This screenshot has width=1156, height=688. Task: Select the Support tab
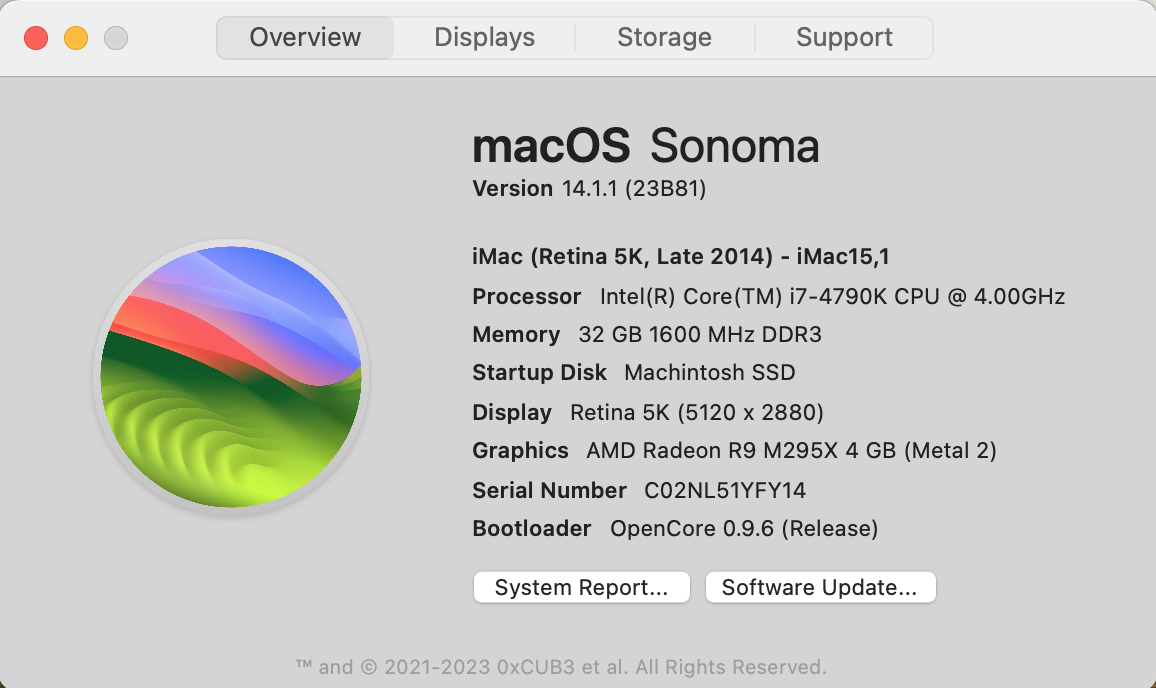click(844, 38)
